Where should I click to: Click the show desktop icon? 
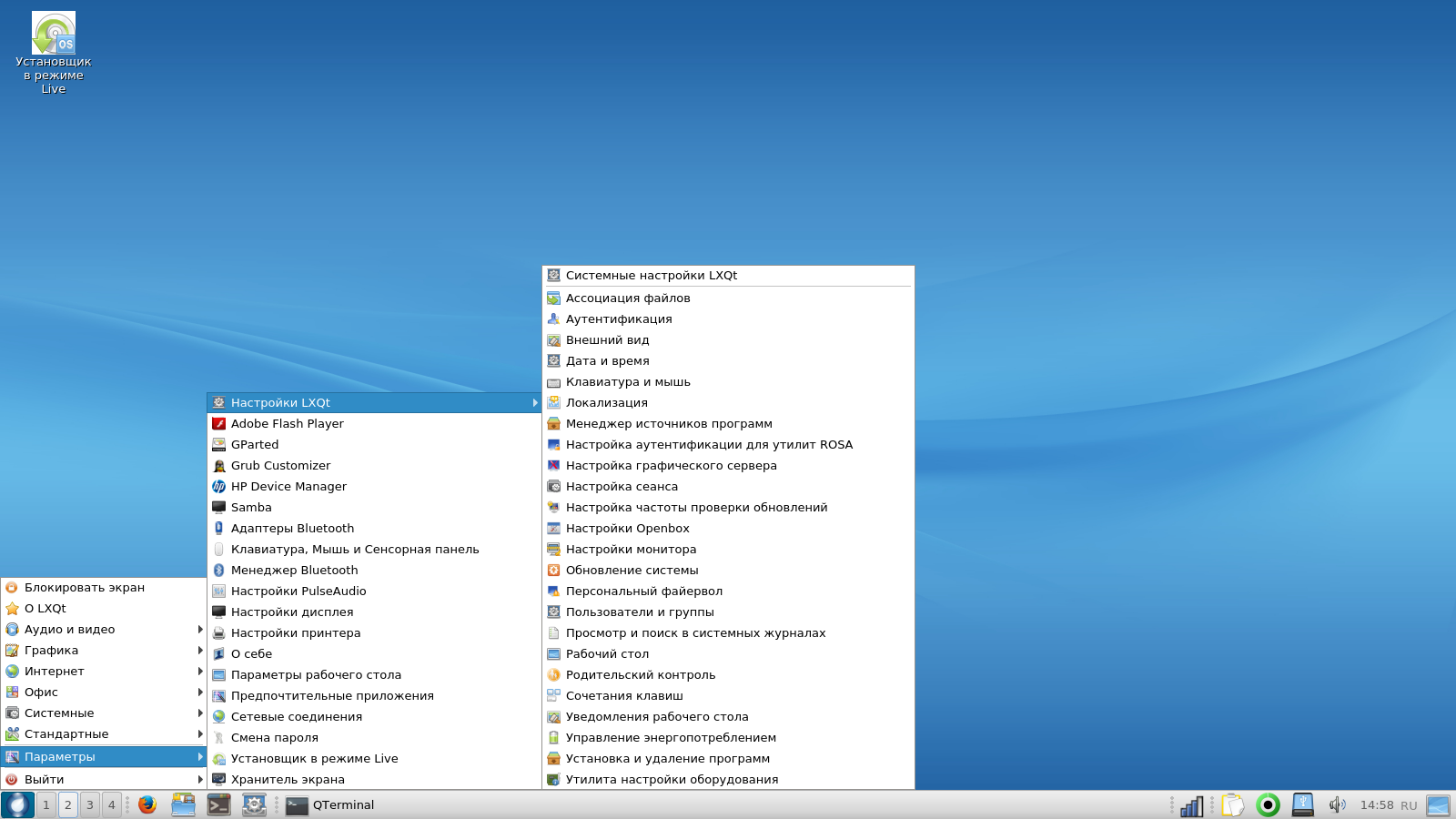[1438, 805]
